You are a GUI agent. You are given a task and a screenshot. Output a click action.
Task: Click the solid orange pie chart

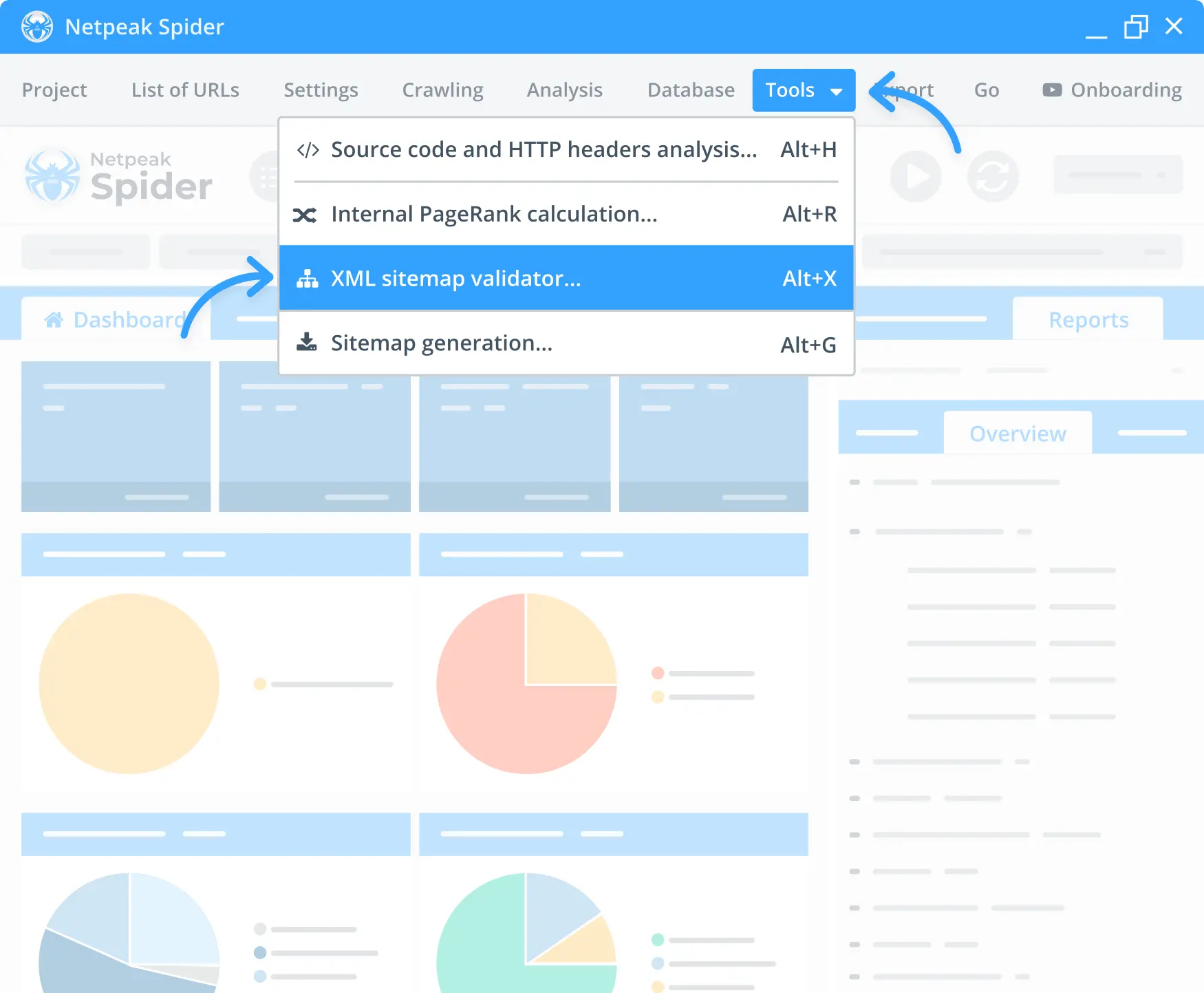click(x=129, y=684)
